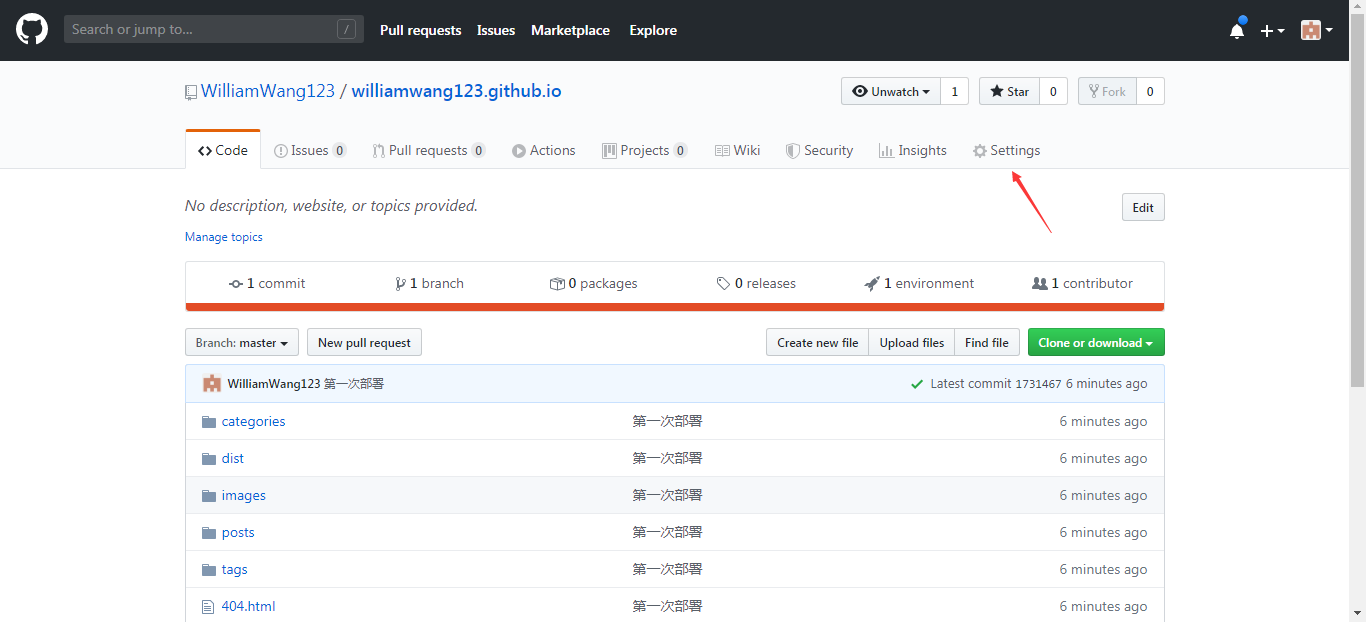This screenshot has height=622, width=1366.
Task: Open the plus create-new menu
Action: tap(1272, 31)
